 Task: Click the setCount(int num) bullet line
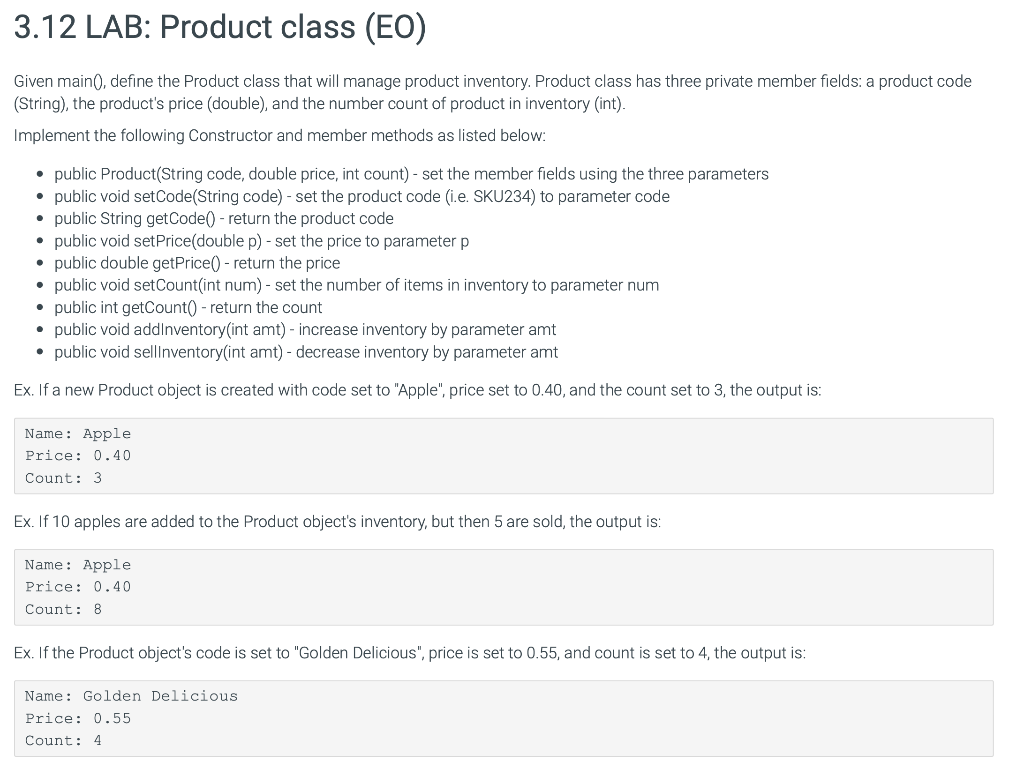point(357,285)
